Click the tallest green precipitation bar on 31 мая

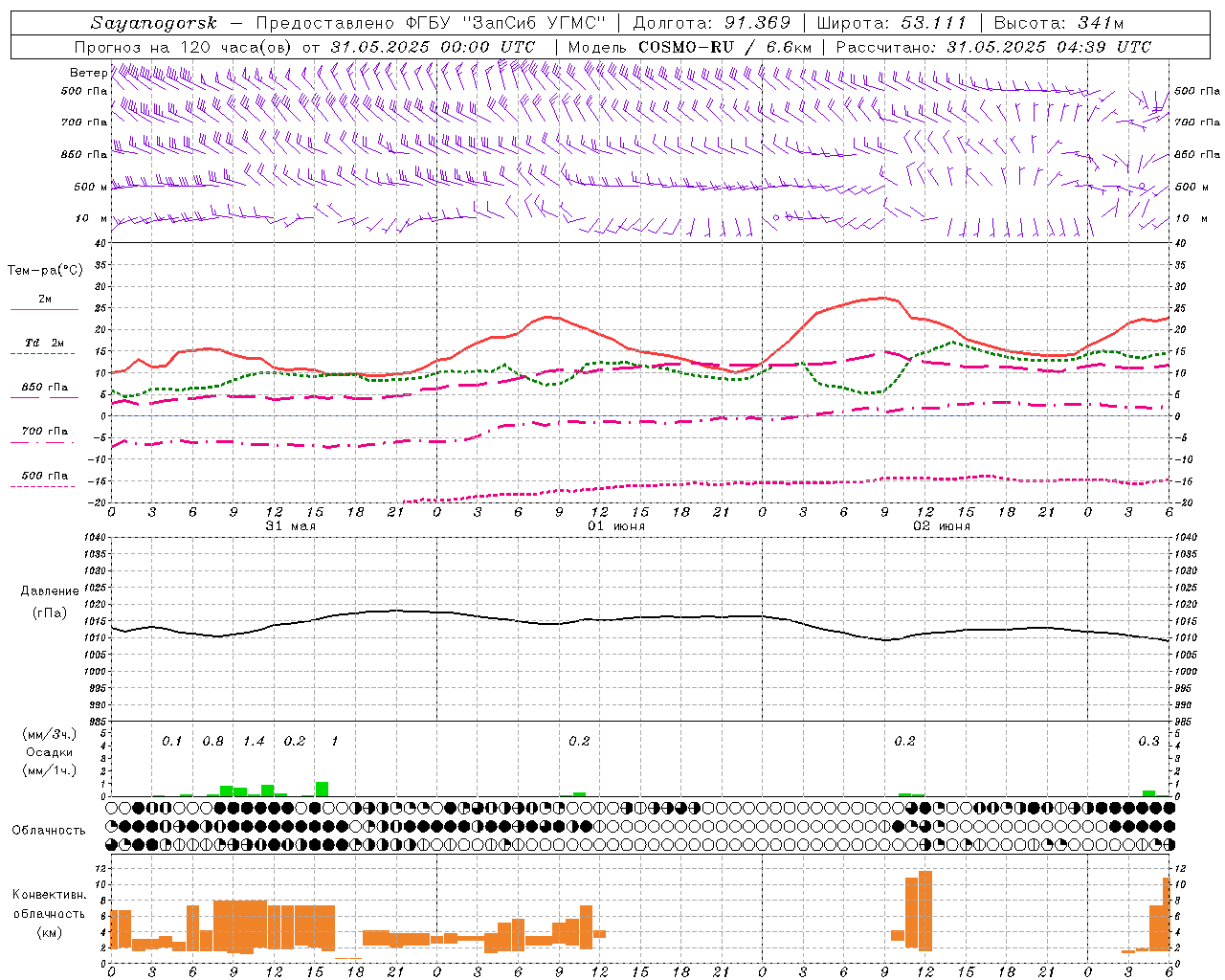322,789
